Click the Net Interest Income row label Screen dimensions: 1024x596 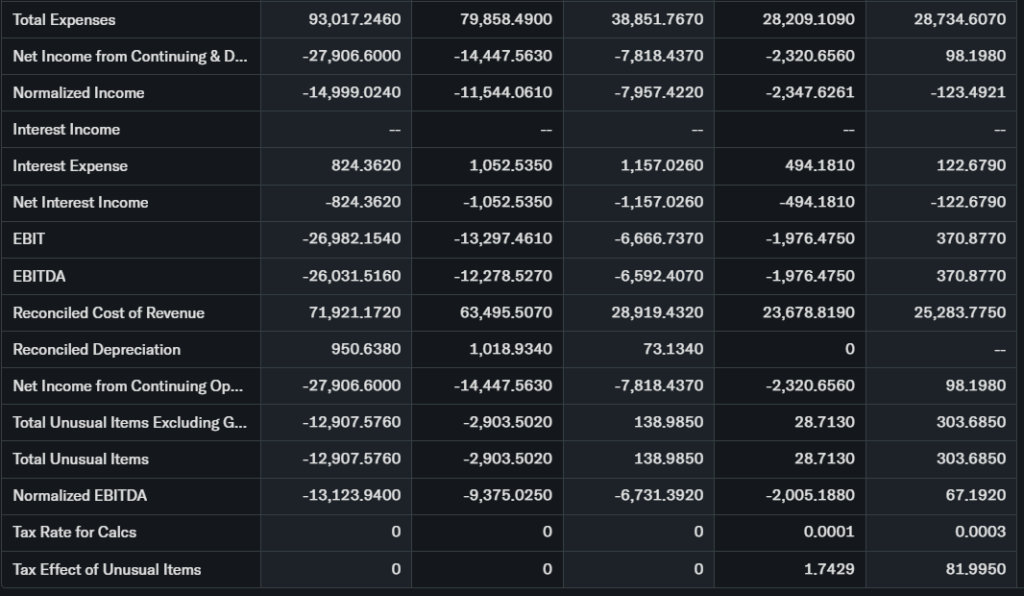click(80, 203)
